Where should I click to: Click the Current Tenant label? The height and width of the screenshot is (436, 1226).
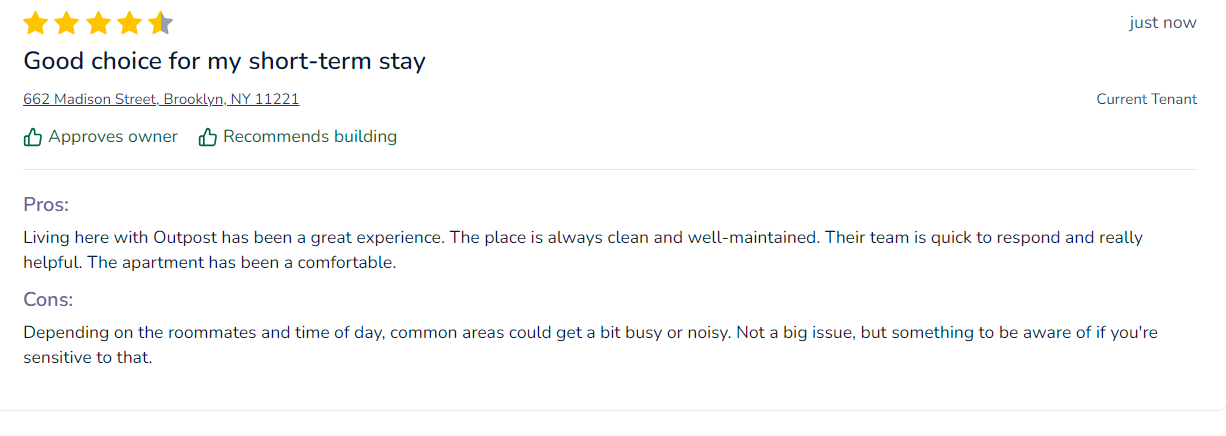click(1147, 99)
